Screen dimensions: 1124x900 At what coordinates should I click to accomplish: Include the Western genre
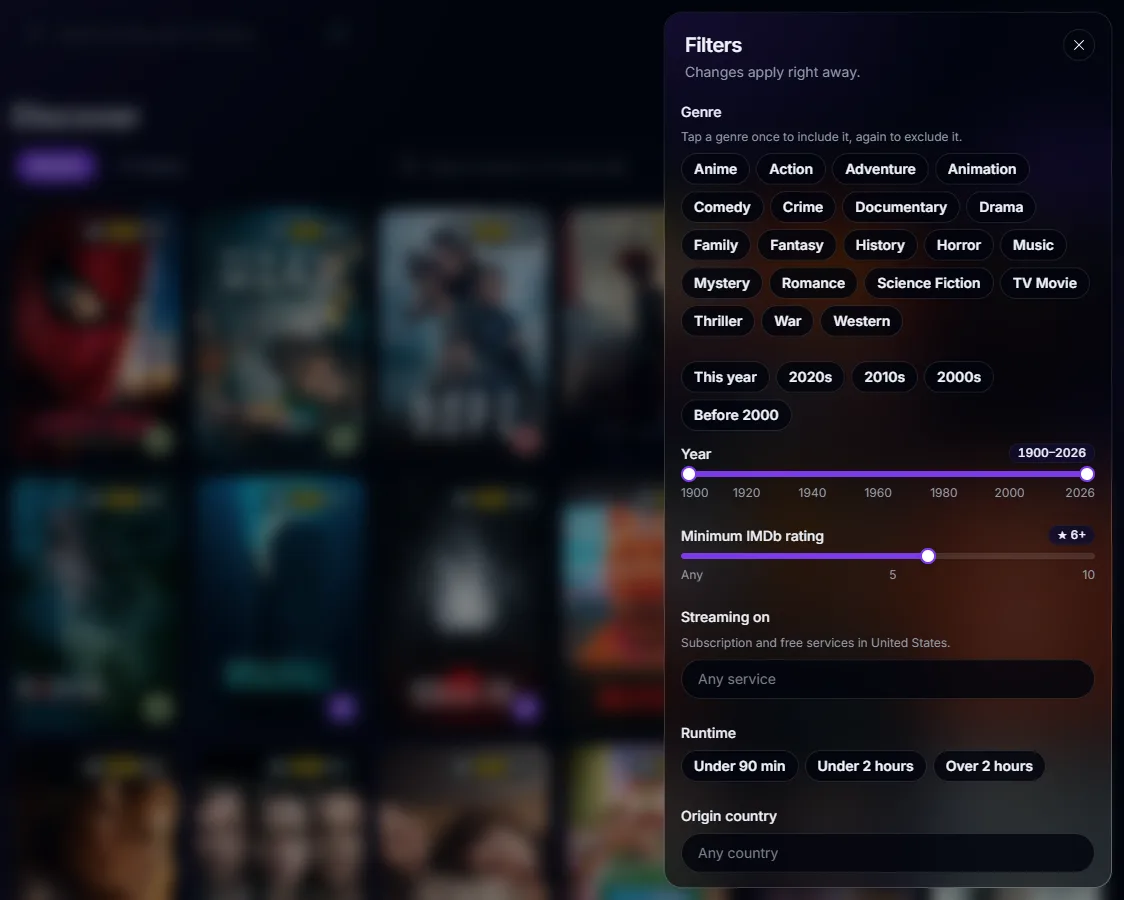(x=861, y=321)
